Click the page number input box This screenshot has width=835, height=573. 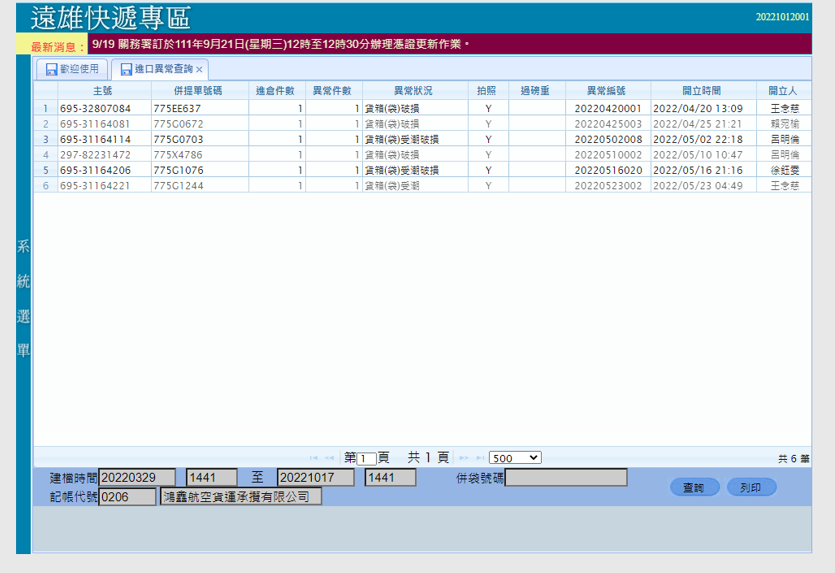(x=367, y=458)
